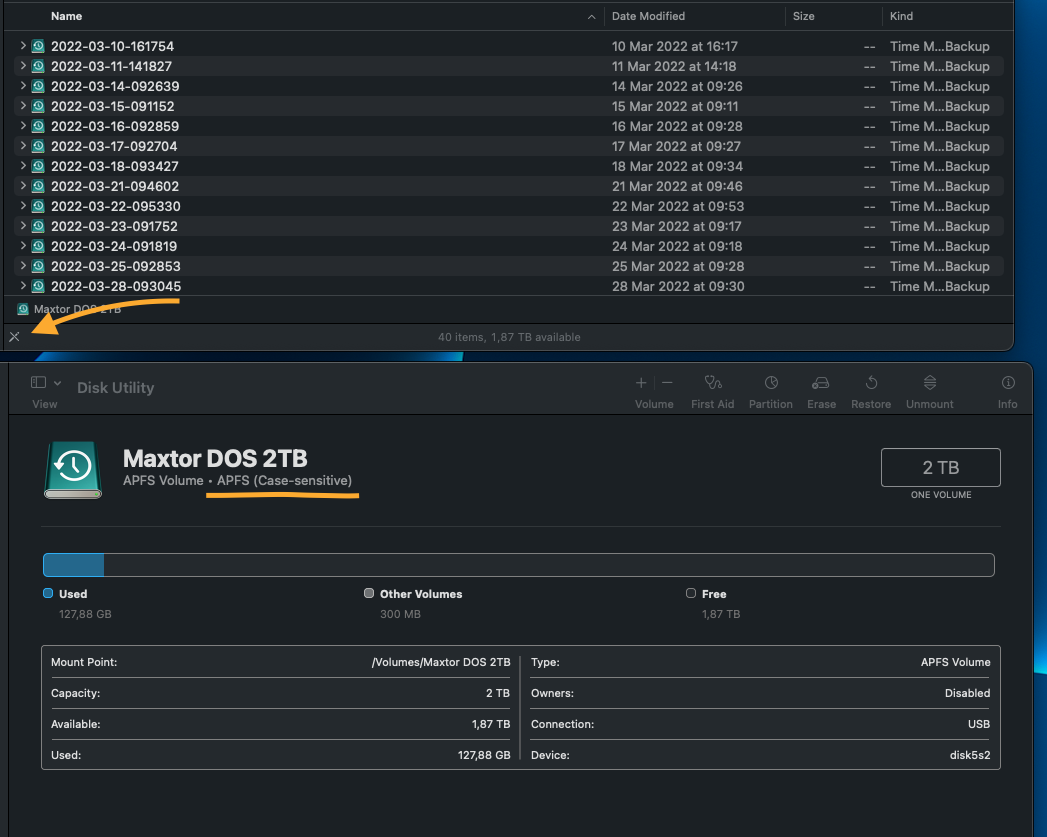
Task: Click the Disk Utility window title
Action: click(116, 388)
